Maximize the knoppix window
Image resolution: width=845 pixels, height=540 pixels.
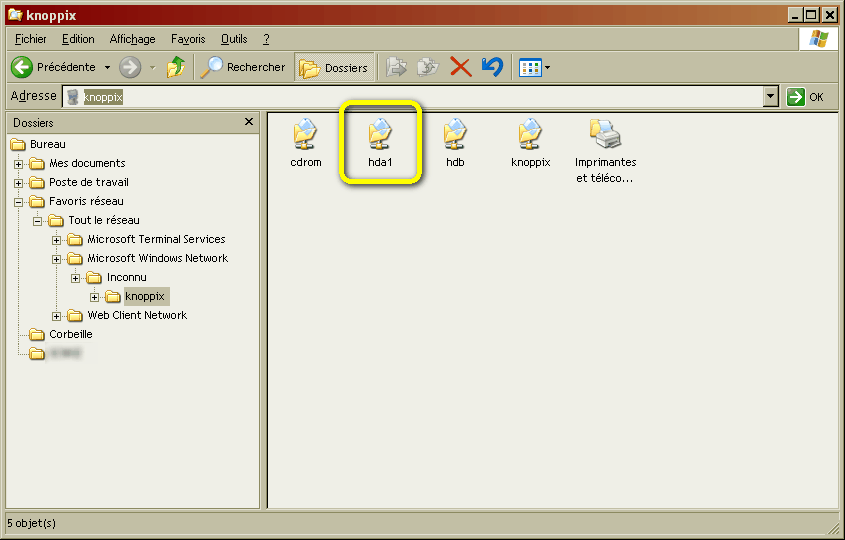(811, 15)
